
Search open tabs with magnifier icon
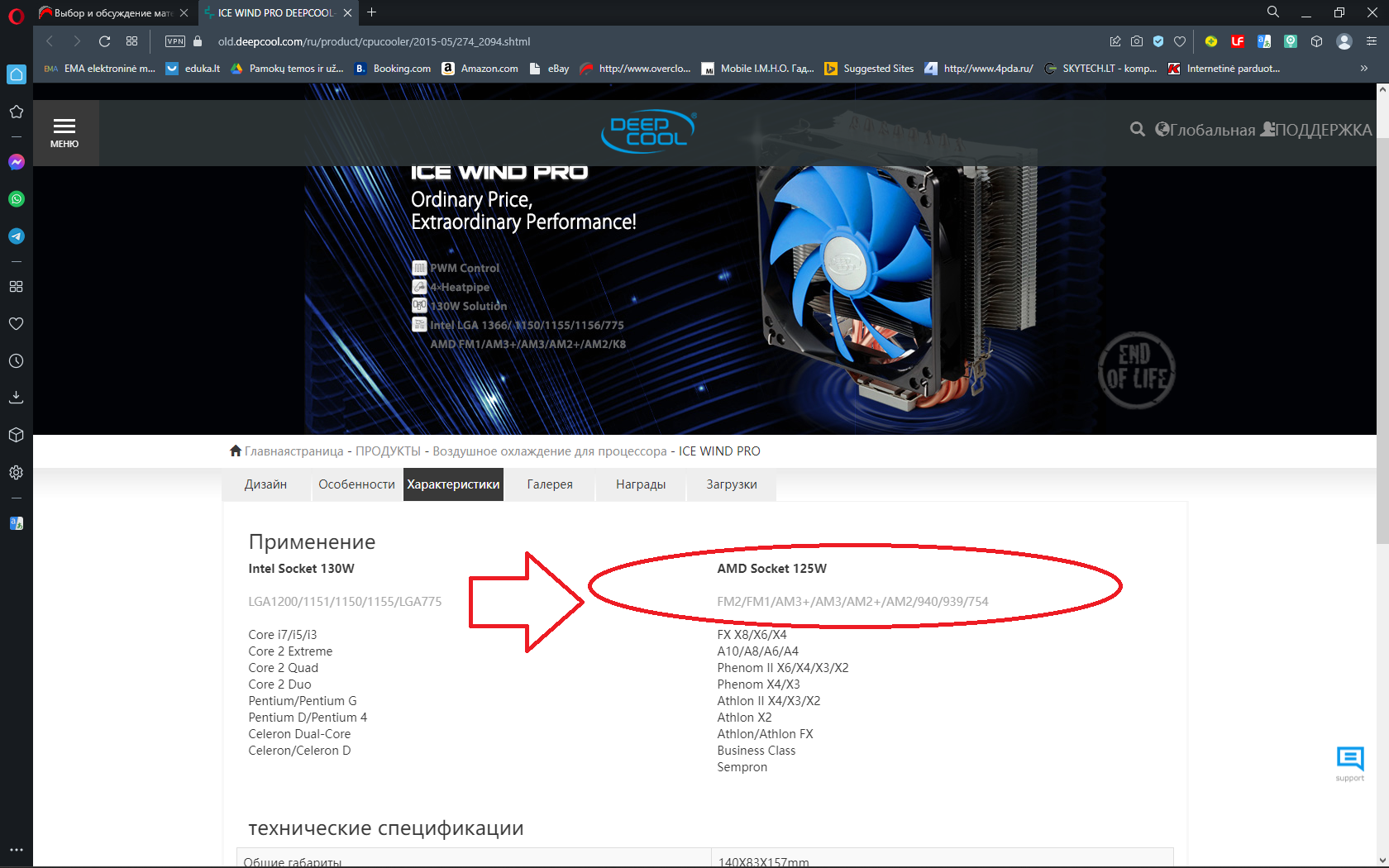(1273, 12)
